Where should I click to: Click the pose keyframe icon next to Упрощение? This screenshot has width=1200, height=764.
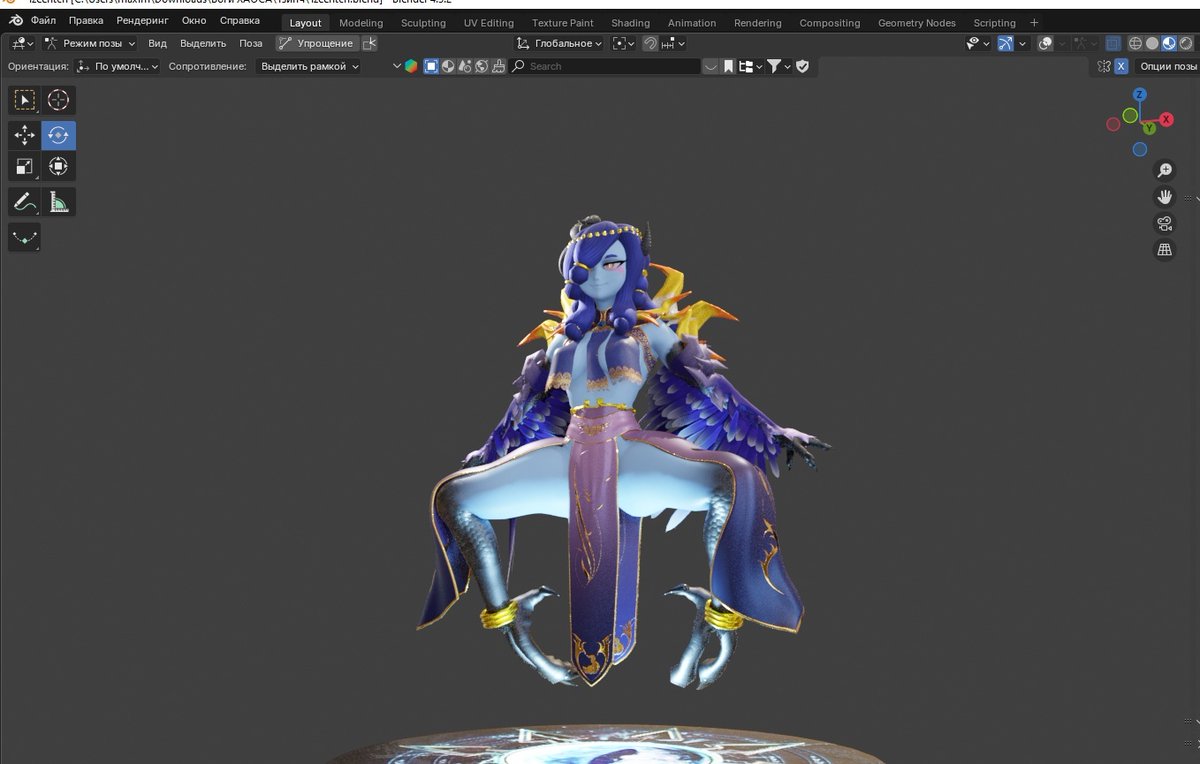tap(370, 43)
